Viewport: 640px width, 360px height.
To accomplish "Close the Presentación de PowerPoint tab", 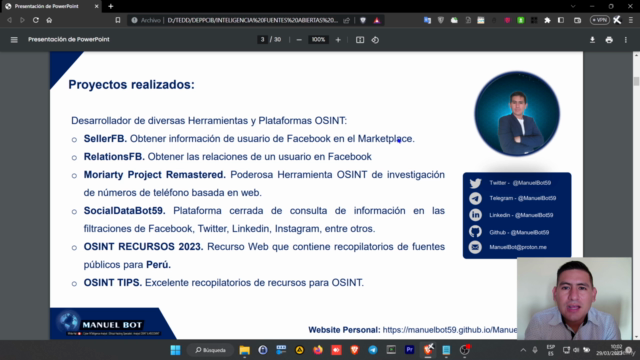I will coord(96,6).
